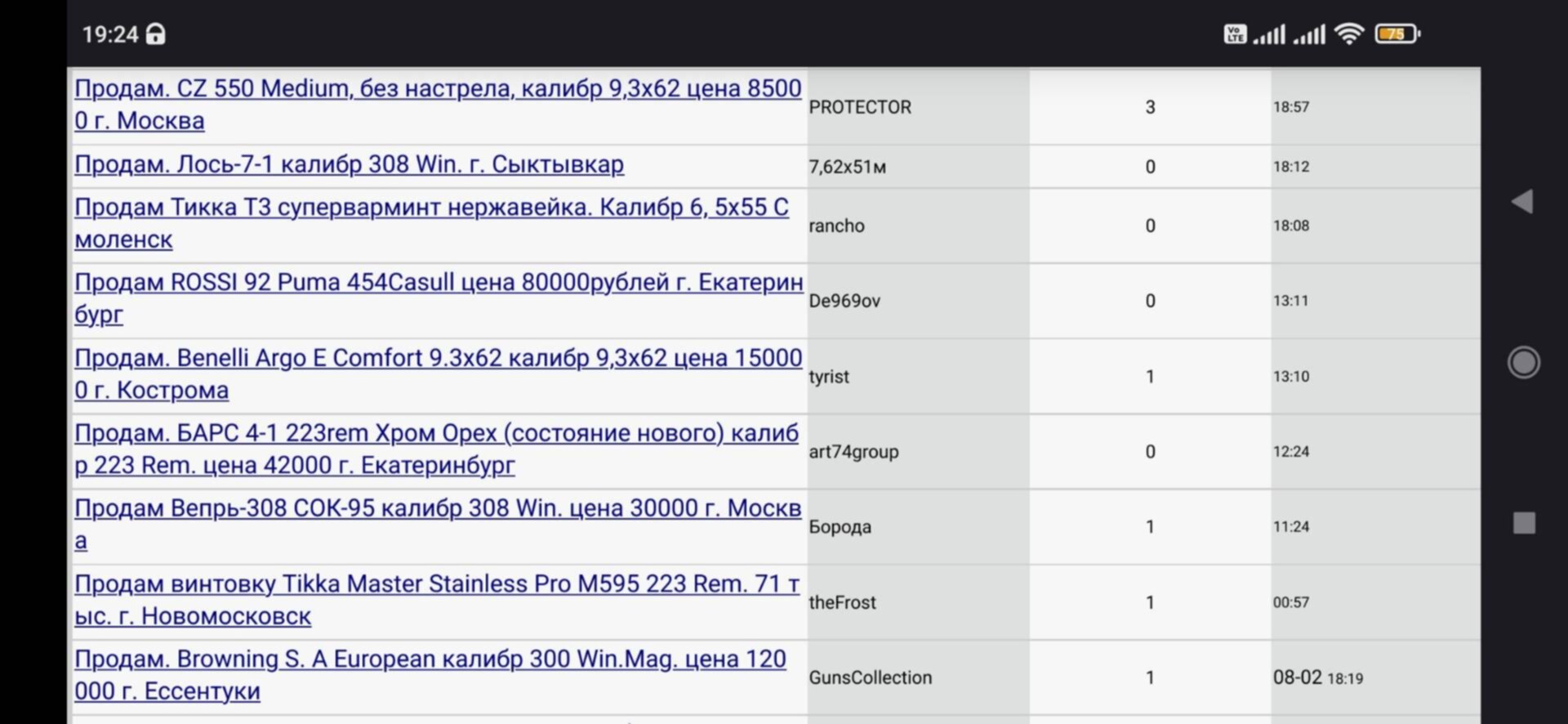Click the time 13:10

[x=1291, y=377]
